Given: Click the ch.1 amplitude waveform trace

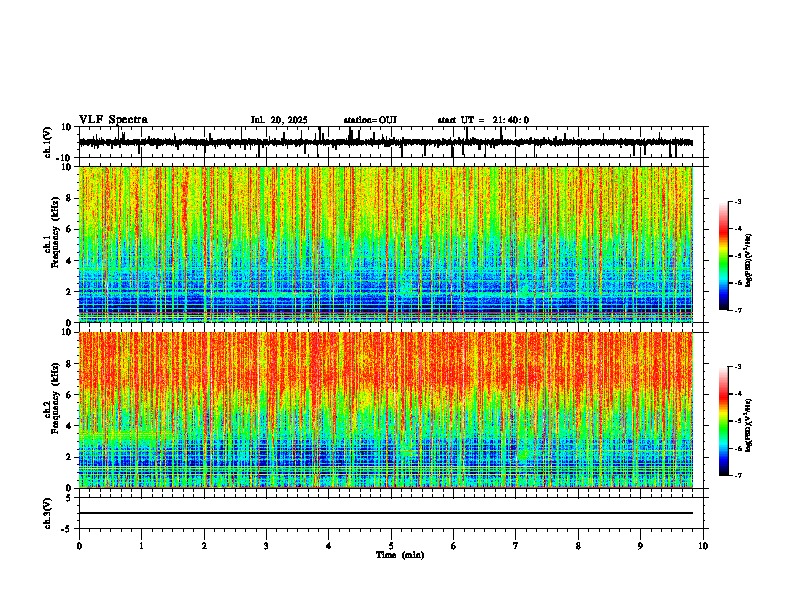Looking at the screenshot, I should (385, 142).
